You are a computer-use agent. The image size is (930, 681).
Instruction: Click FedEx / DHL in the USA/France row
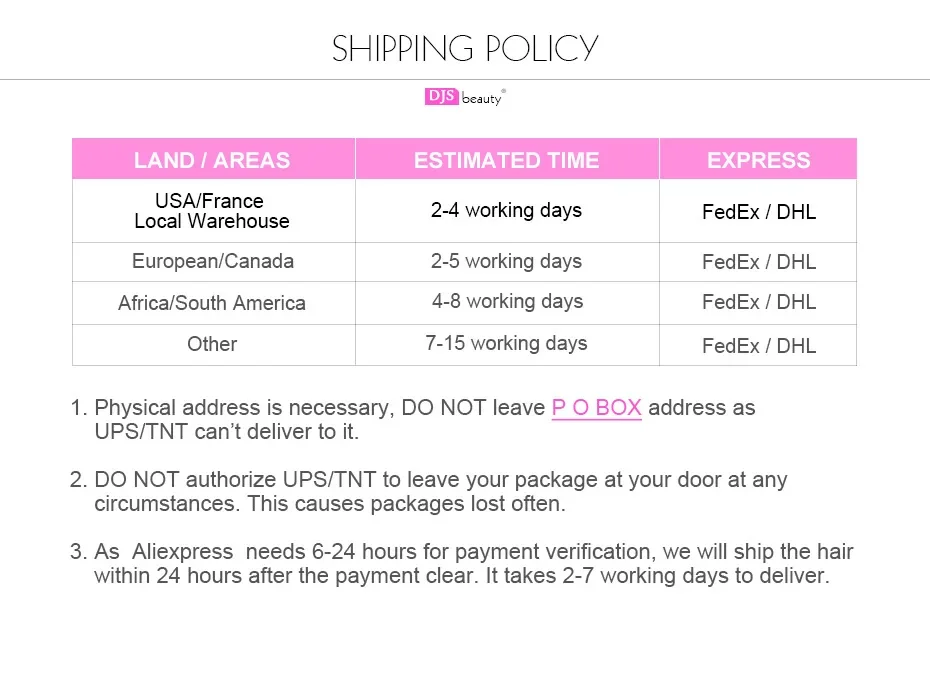[x=759, y=212]
